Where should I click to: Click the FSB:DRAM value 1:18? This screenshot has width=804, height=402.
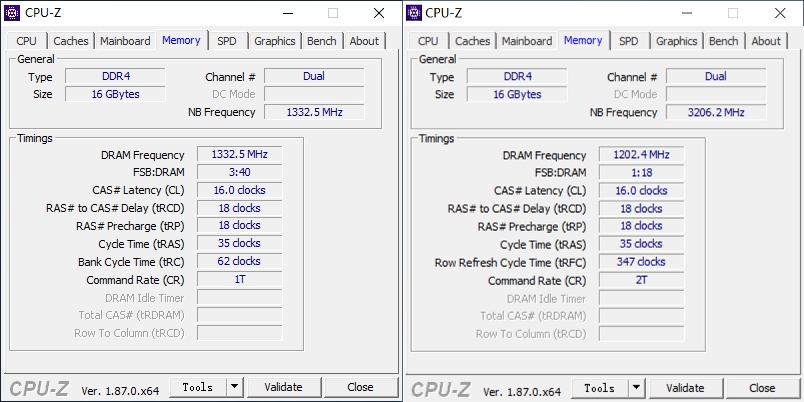click(x=641, y=173)
